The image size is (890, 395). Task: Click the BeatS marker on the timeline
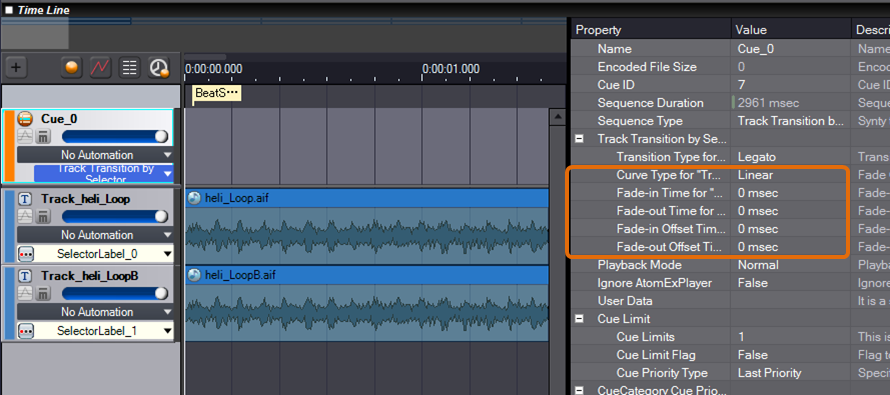(x=217, y=93)
